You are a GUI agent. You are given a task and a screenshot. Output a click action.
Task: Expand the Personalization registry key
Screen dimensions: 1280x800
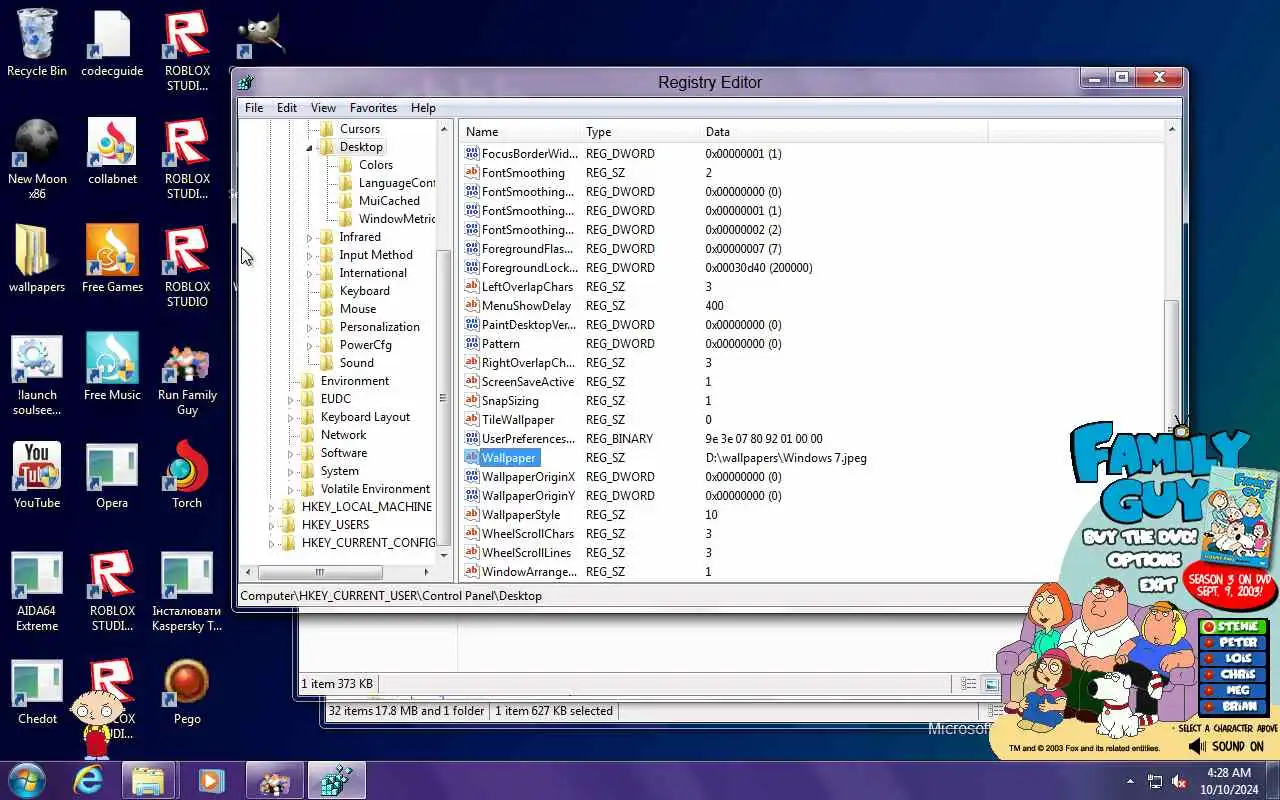tap(310, 327)
